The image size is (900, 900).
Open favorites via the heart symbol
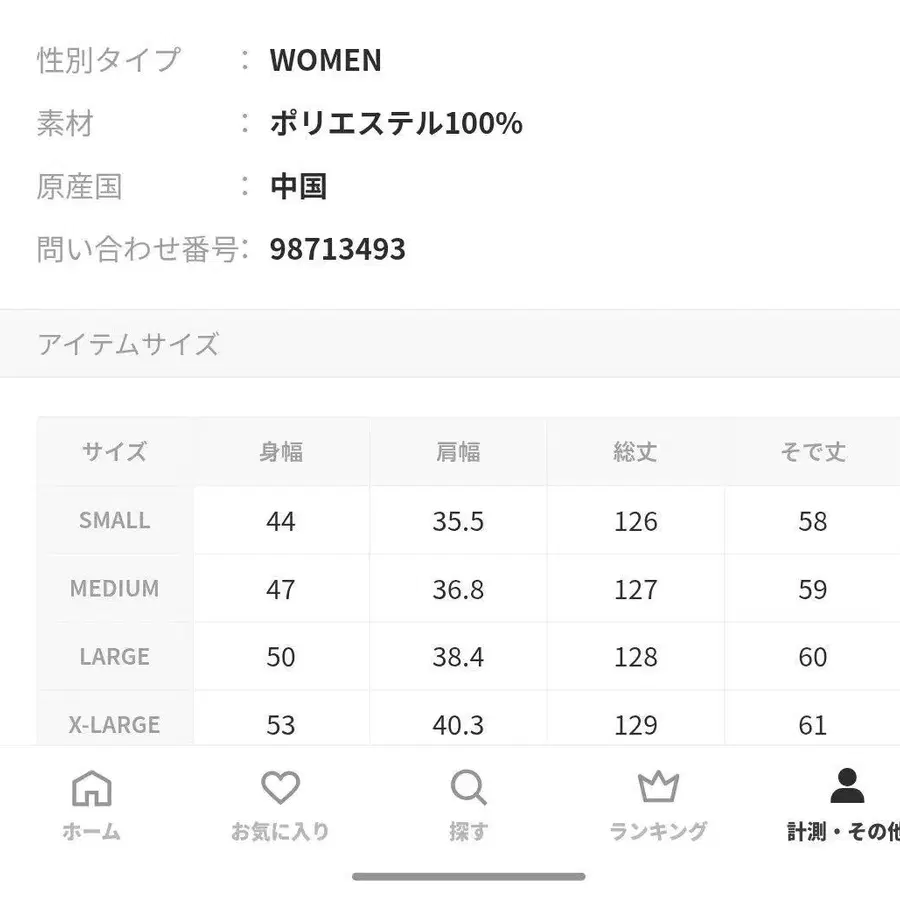pyautogui.click(x=280, y=790)
